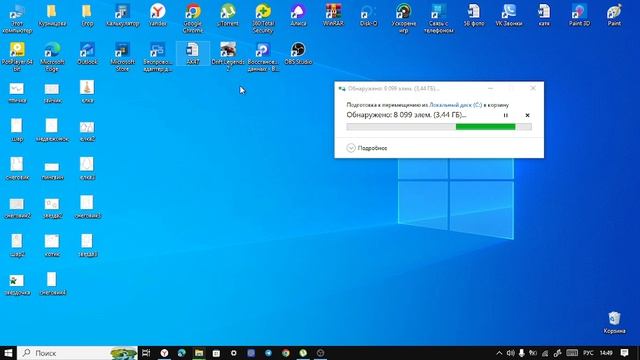Open Google Chrome from the taskbar
The height and width of the screenshot is (360, 640).
(286, 353)
